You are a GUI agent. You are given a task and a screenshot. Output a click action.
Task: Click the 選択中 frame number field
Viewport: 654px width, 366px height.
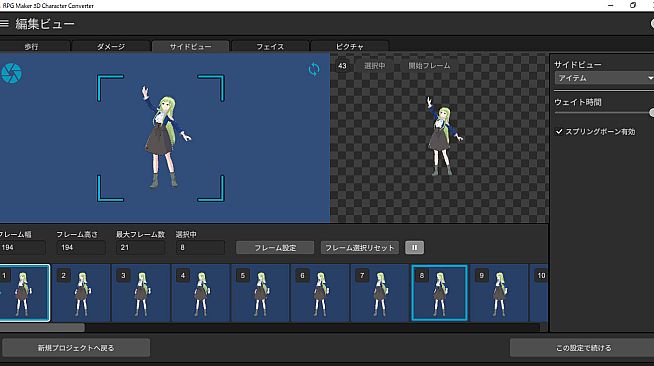tap(200, 248)
